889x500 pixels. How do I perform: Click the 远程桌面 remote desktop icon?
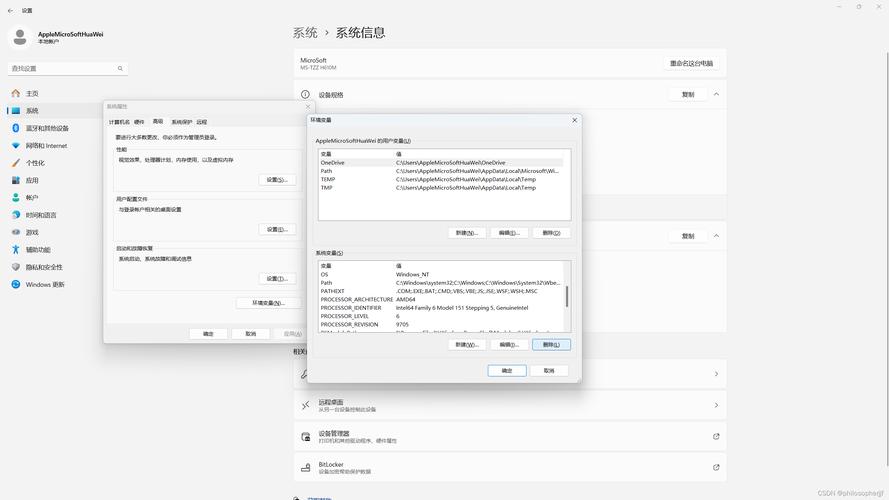(x=306, y=405)
